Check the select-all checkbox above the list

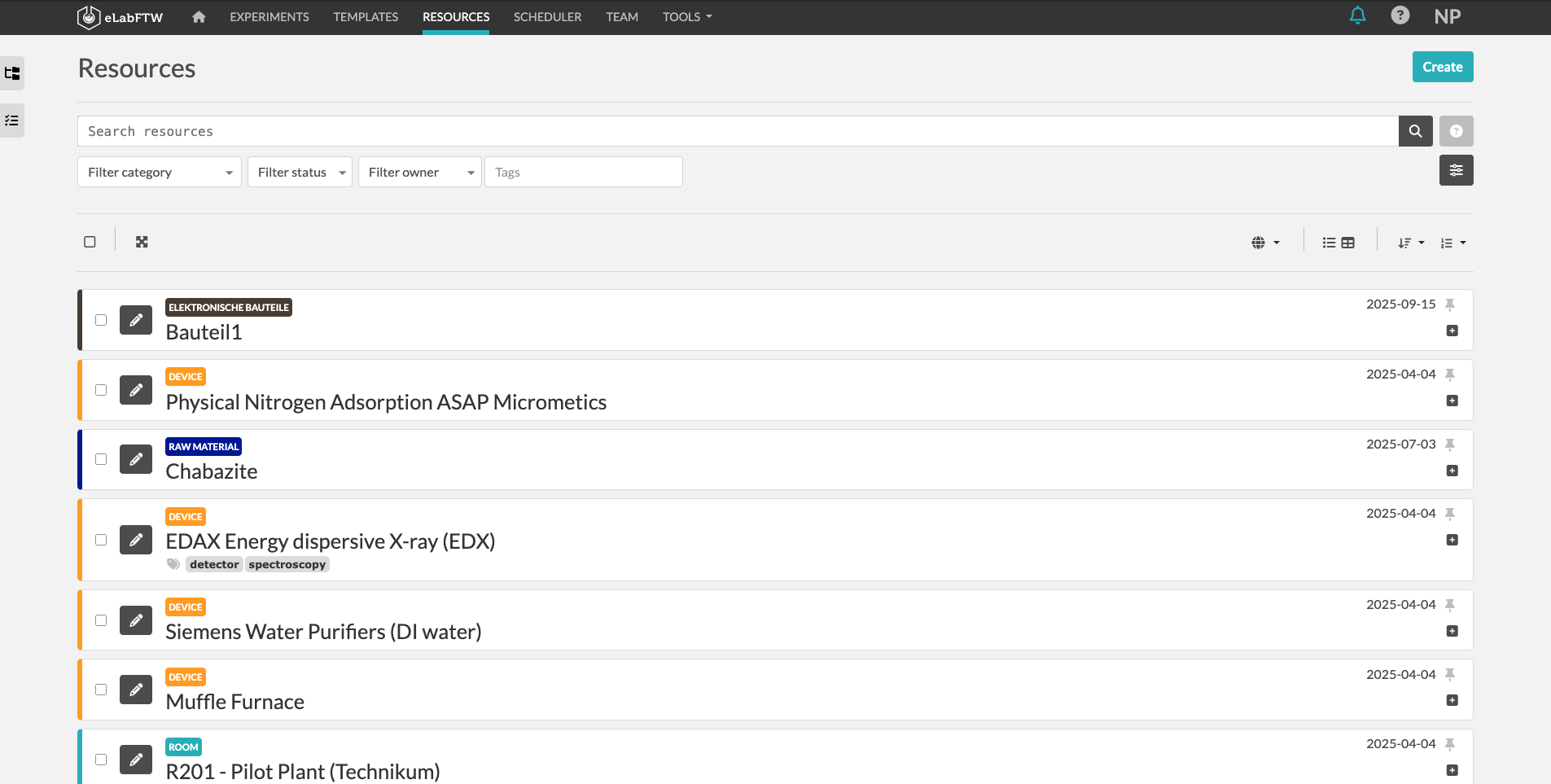pos(90,241)
